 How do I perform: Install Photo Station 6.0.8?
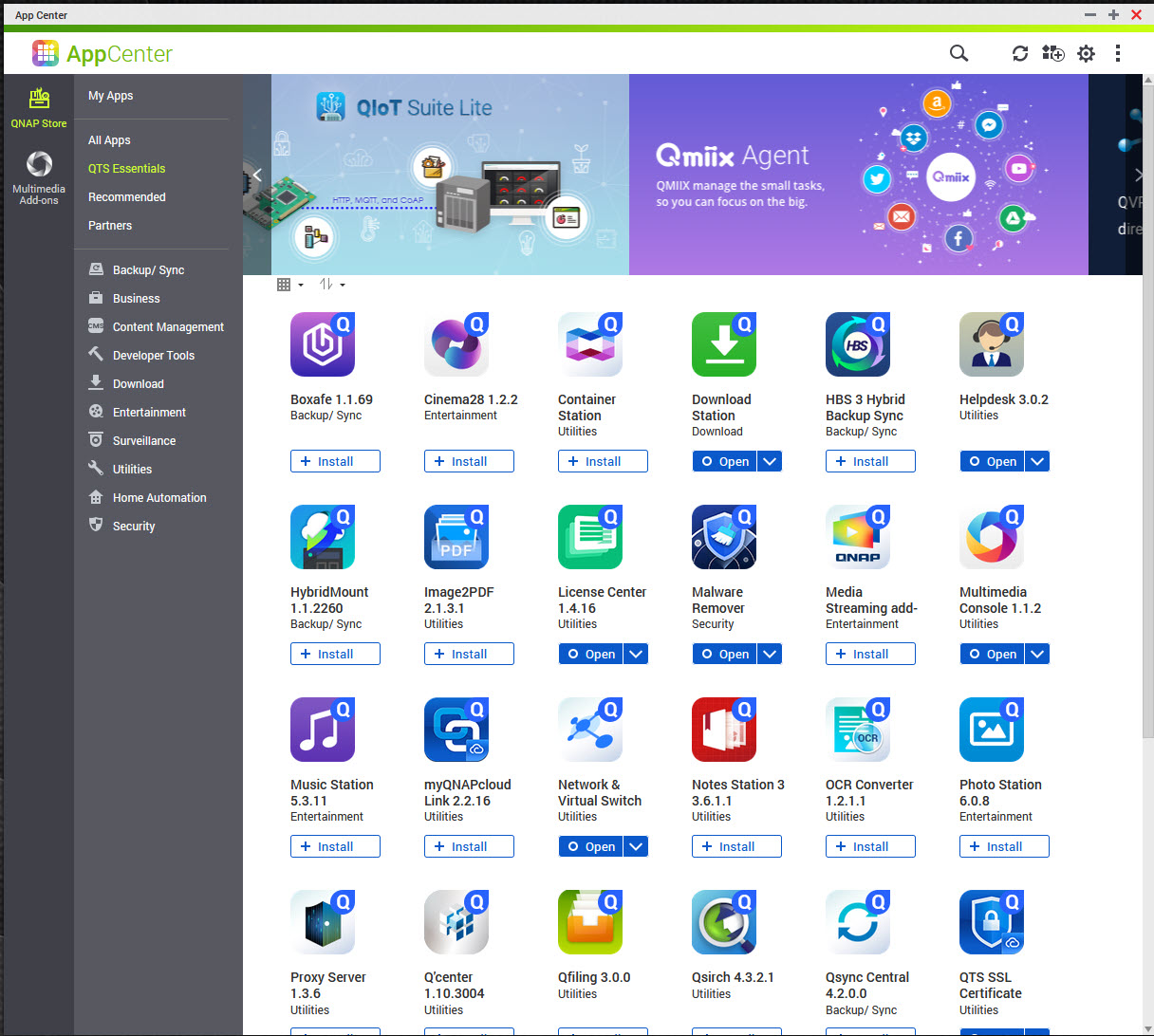click(1004, 846)
